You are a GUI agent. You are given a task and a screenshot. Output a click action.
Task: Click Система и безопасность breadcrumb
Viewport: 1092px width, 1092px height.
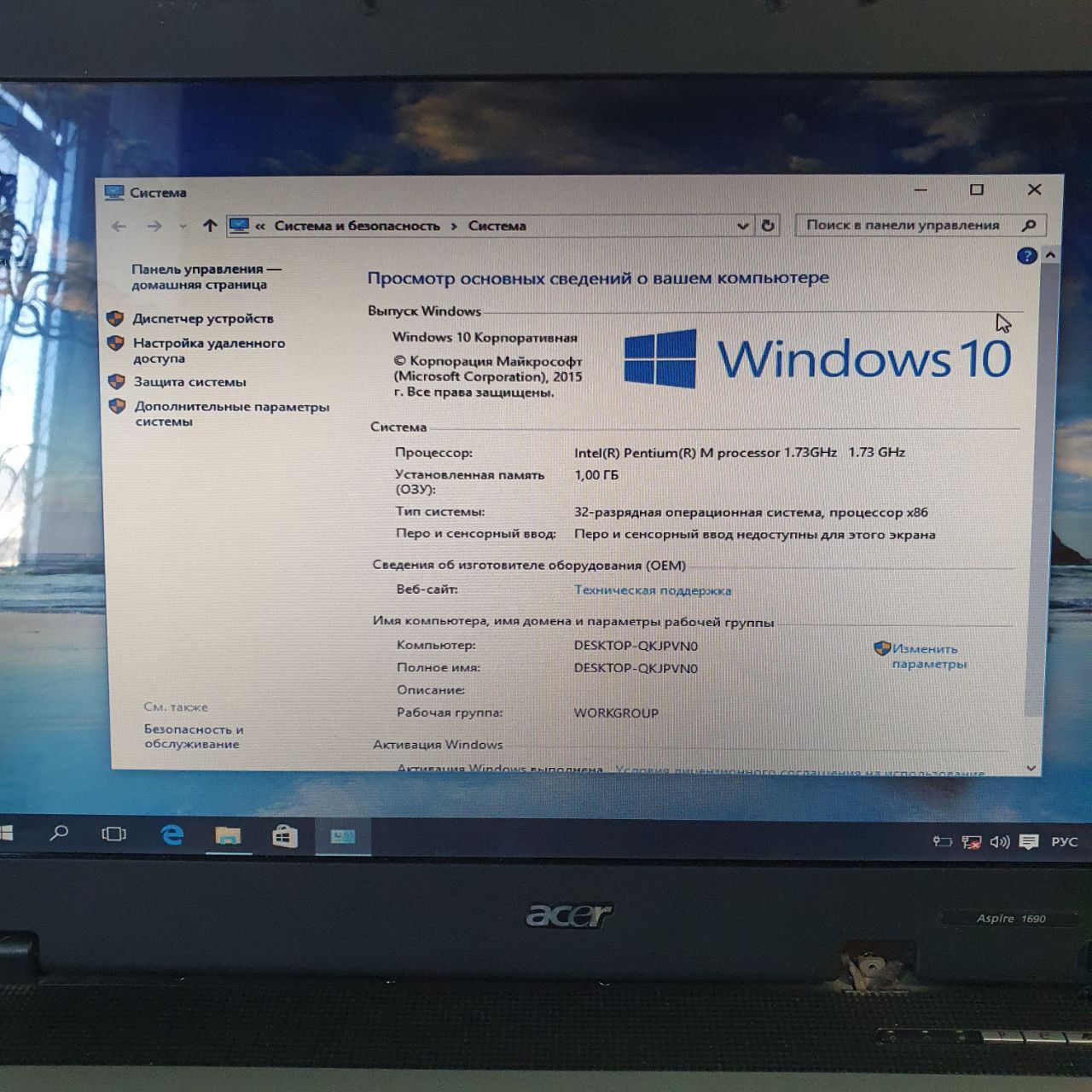coord(357,226)
